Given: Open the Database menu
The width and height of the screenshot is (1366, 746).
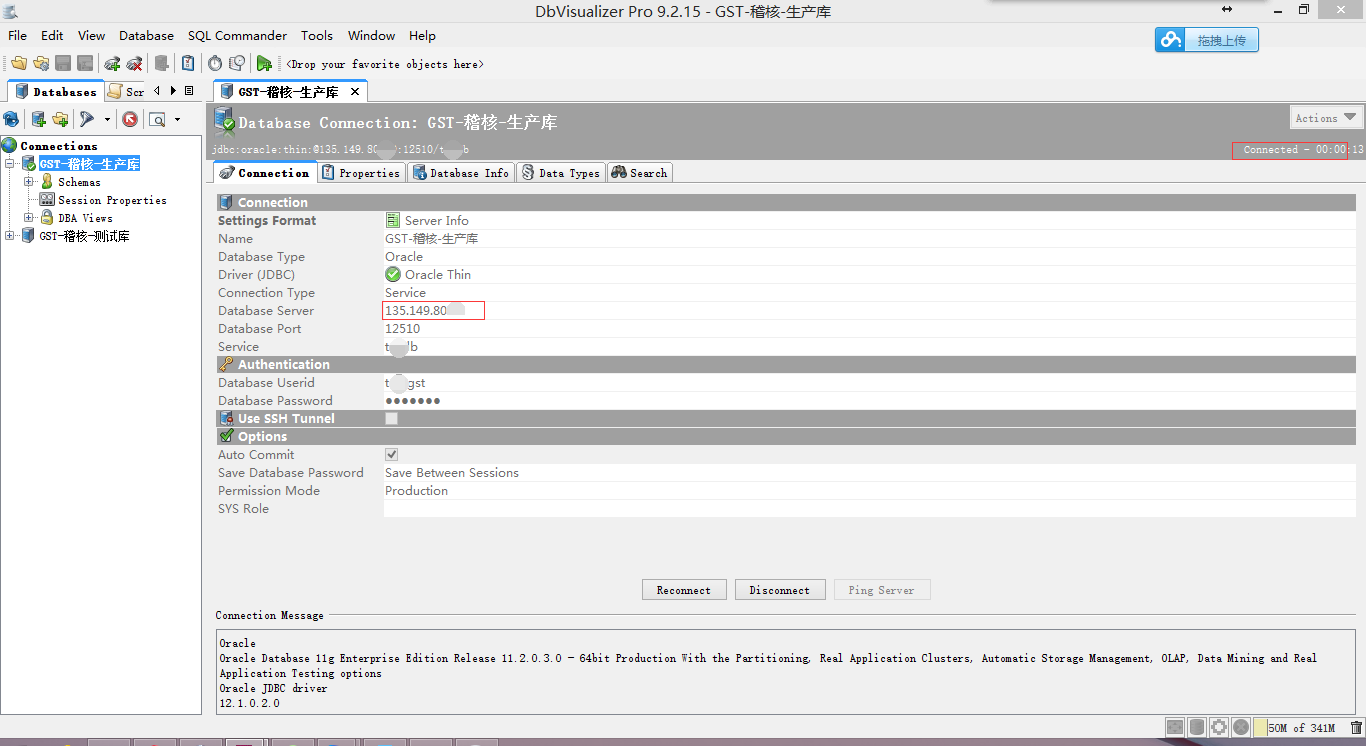Looking at the screenshot, I should click(x=146, y=35).
